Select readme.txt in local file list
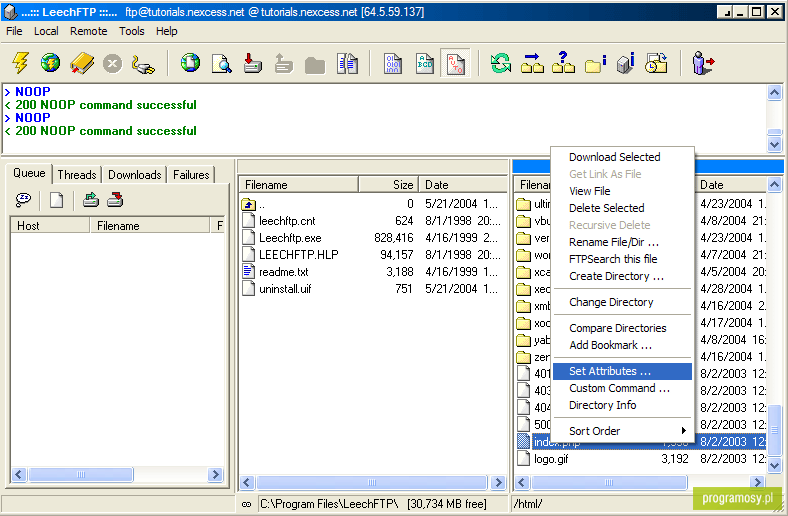 [283, 272]
